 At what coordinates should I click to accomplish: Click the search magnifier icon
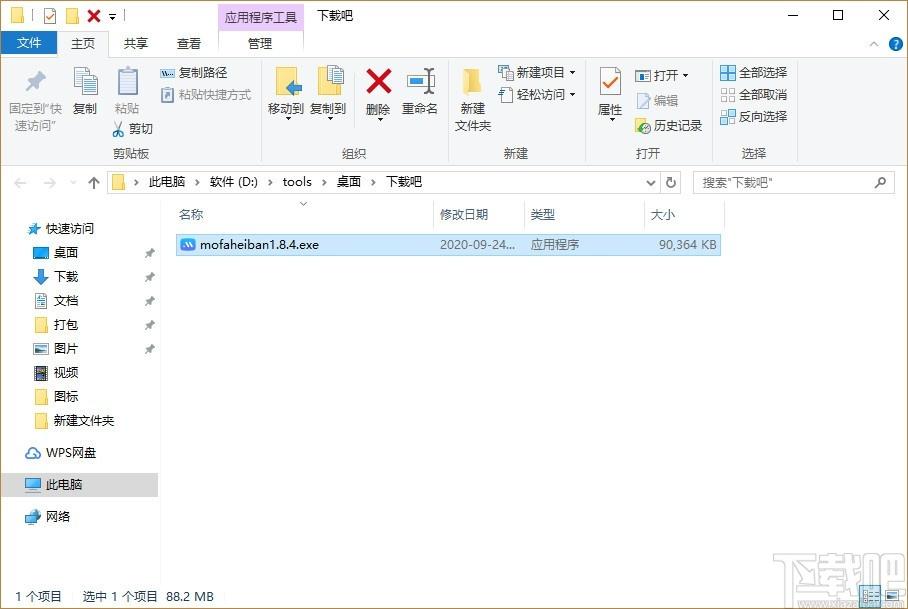[880, 183]
